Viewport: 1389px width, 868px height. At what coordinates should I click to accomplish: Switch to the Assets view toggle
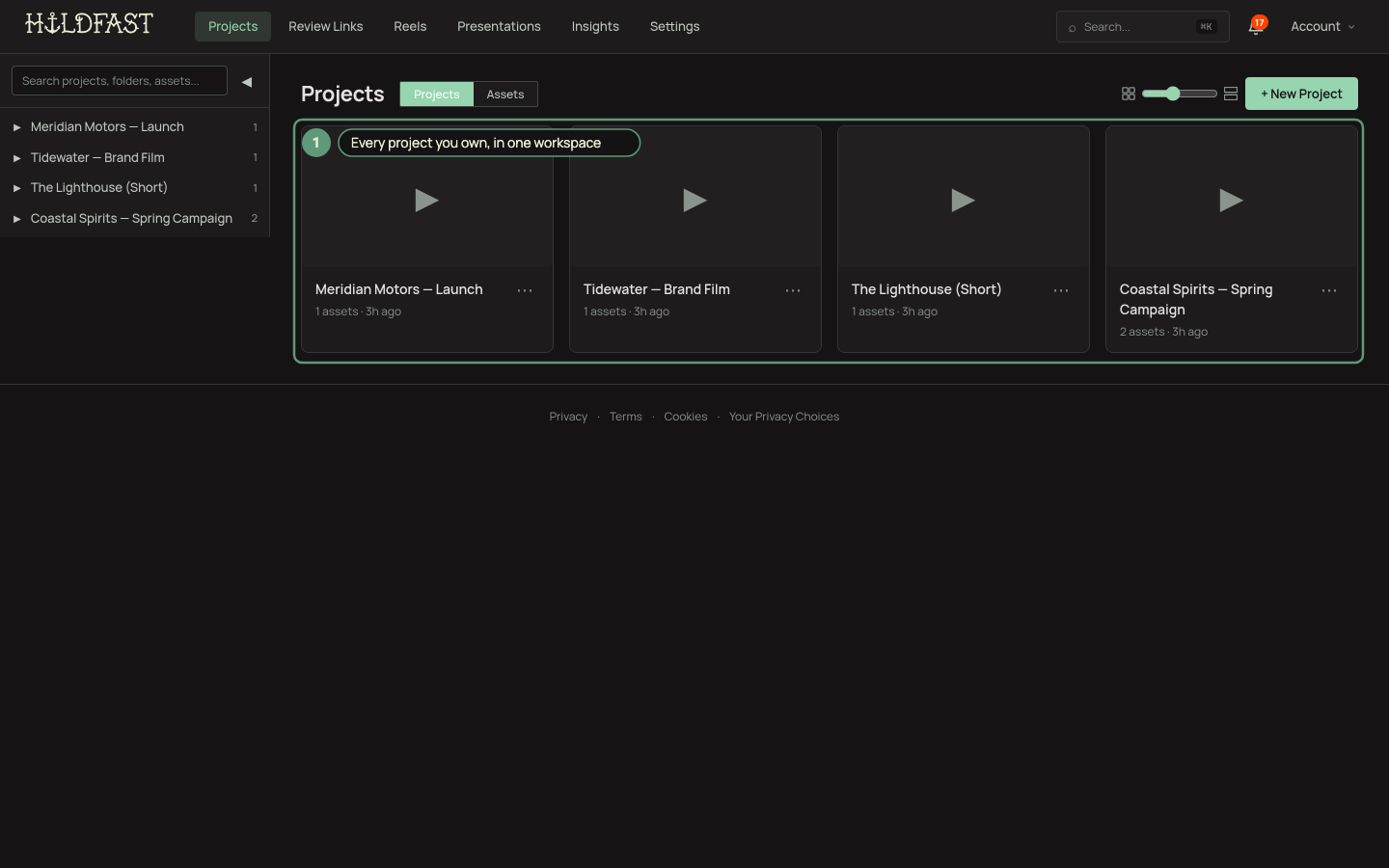click(505, 94)
